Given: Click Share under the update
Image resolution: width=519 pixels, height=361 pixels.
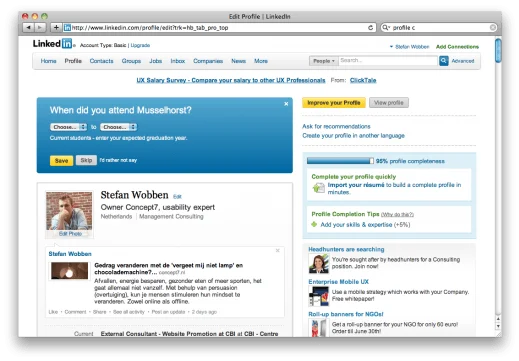Looking at the screenshot, I should click(x=99, y=312).
